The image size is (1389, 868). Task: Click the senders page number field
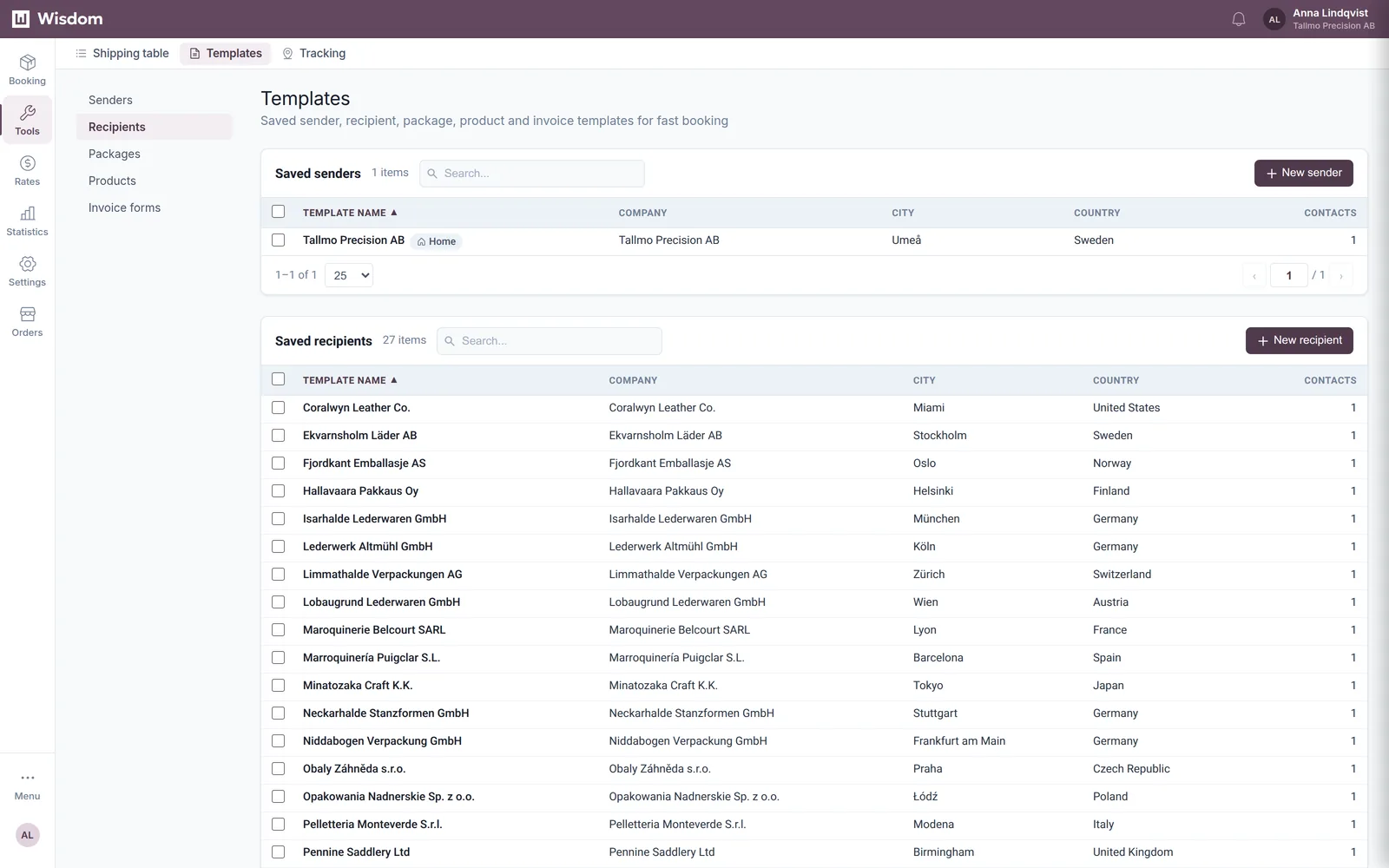pyautogui.click(x=1288, y=276)
